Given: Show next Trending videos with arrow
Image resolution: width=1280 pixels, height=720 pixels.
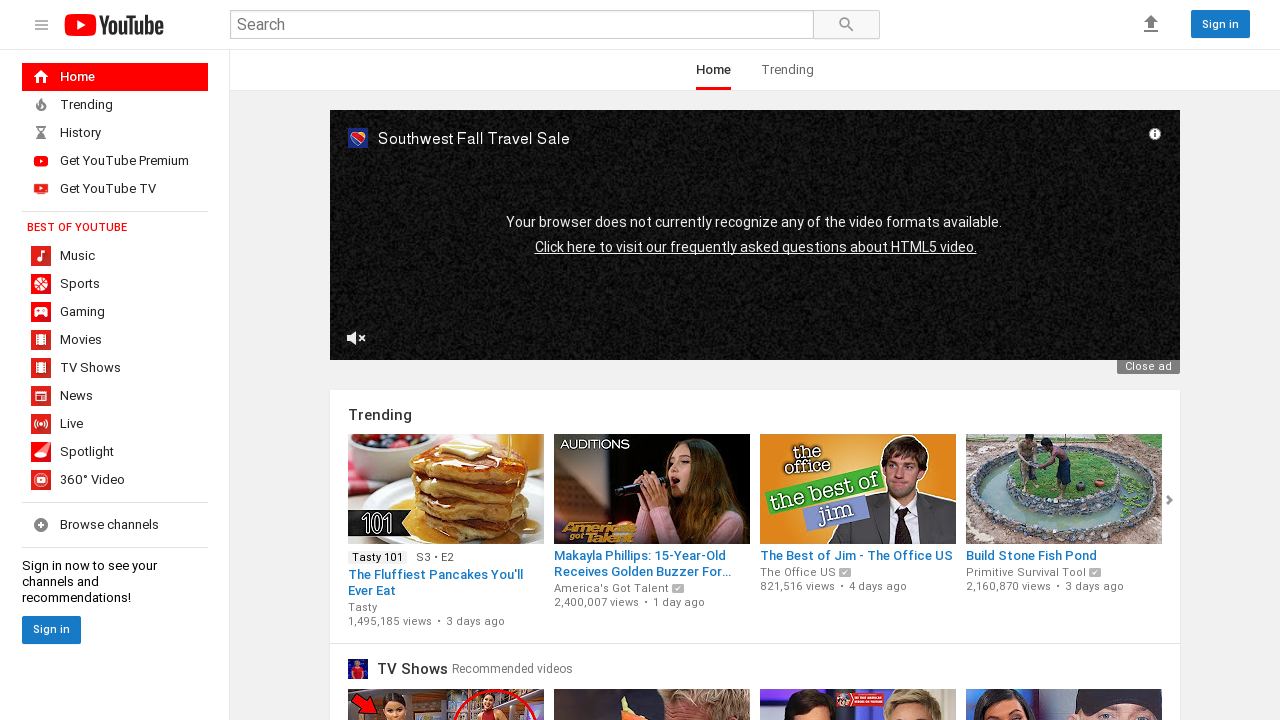Looking at the screenshot, I should pos(1169,500).
